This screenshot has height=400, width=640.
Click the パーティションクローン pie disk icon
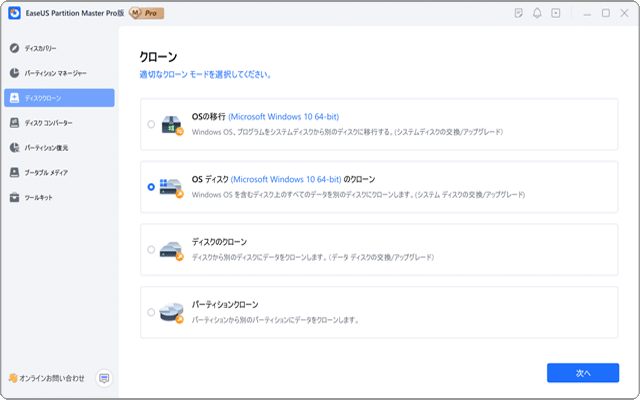pos(171,313)
